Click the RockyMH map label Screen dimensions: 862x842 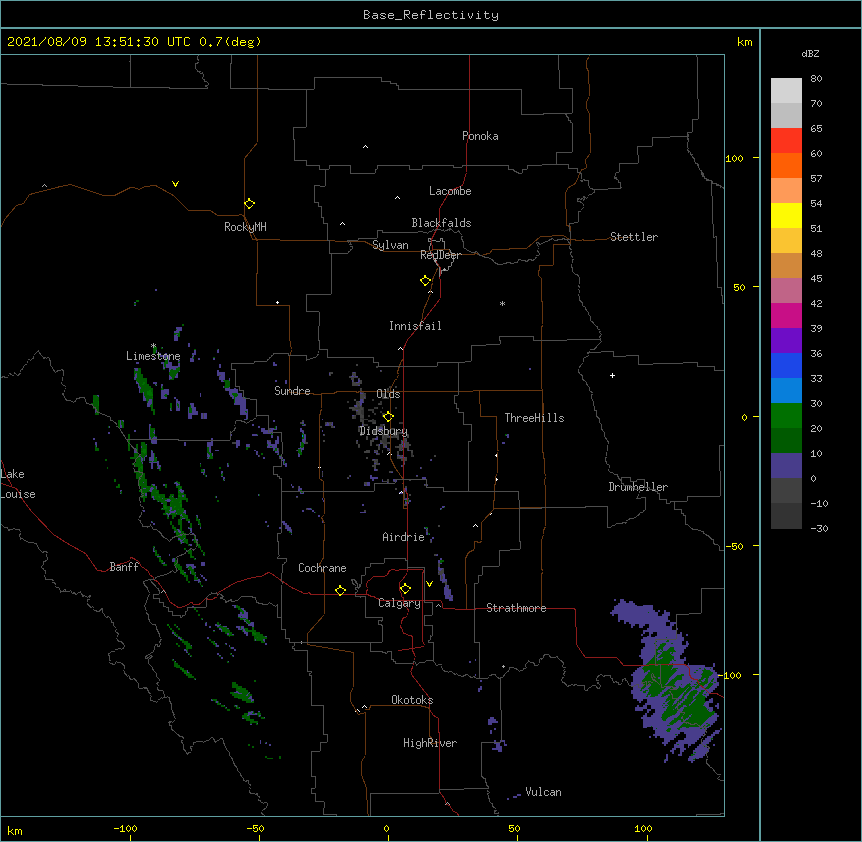point(245,227)
